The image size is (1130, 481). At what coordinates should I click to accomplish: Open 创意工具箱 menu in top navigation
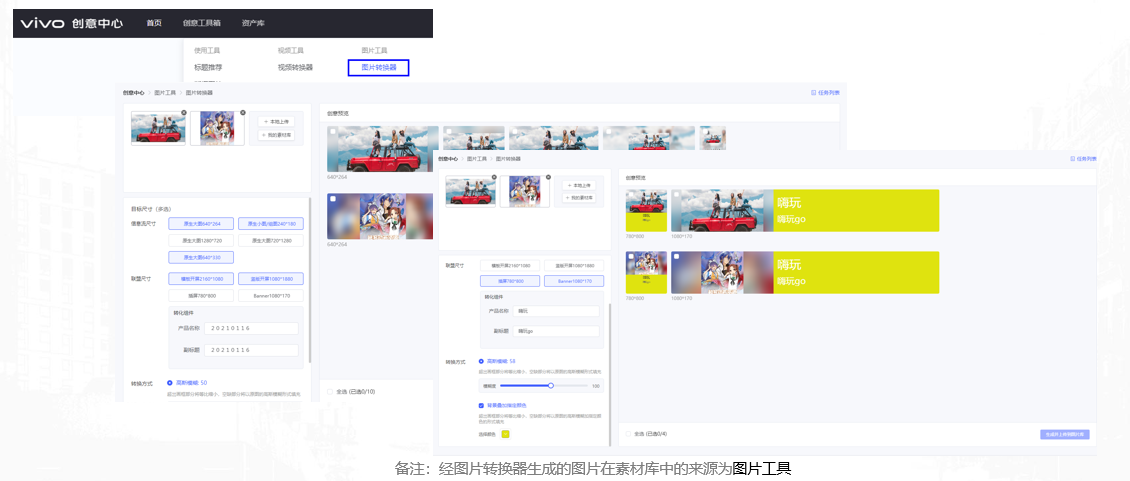click(x=202, y=23)
